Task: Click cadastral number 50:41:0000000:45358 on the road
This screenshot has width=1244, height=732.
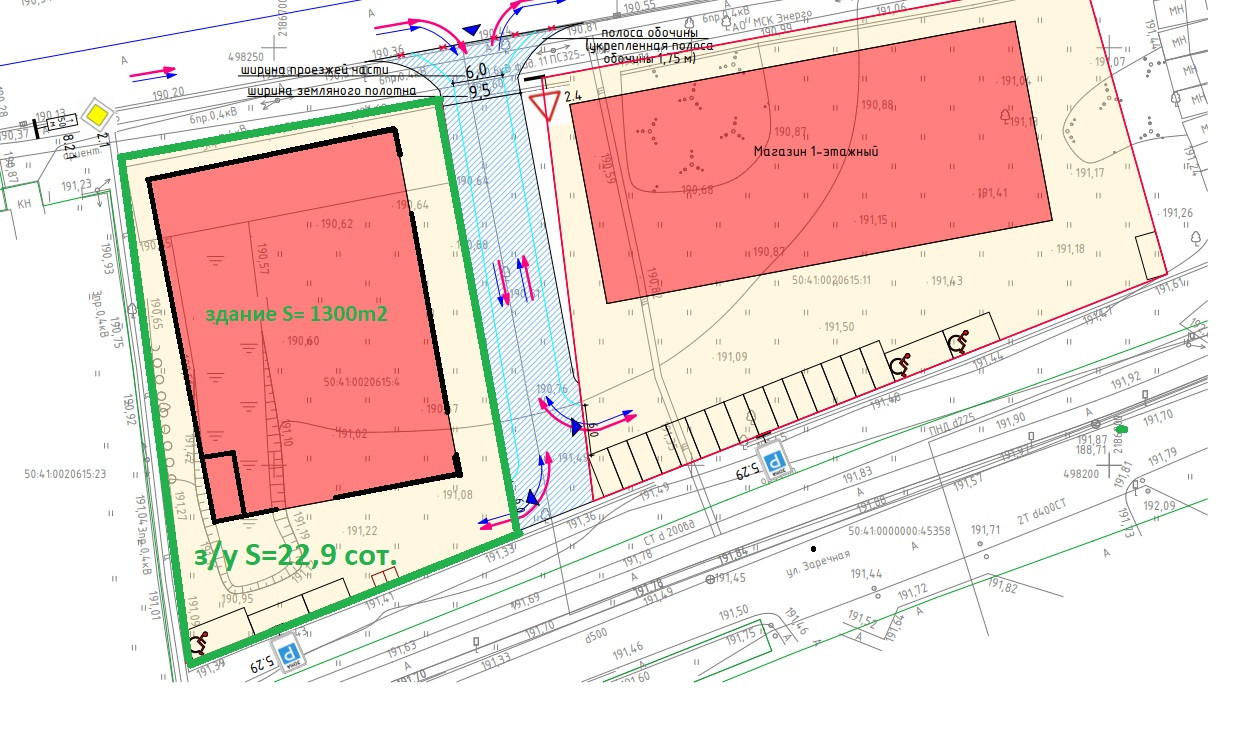Action: [899, 531]
